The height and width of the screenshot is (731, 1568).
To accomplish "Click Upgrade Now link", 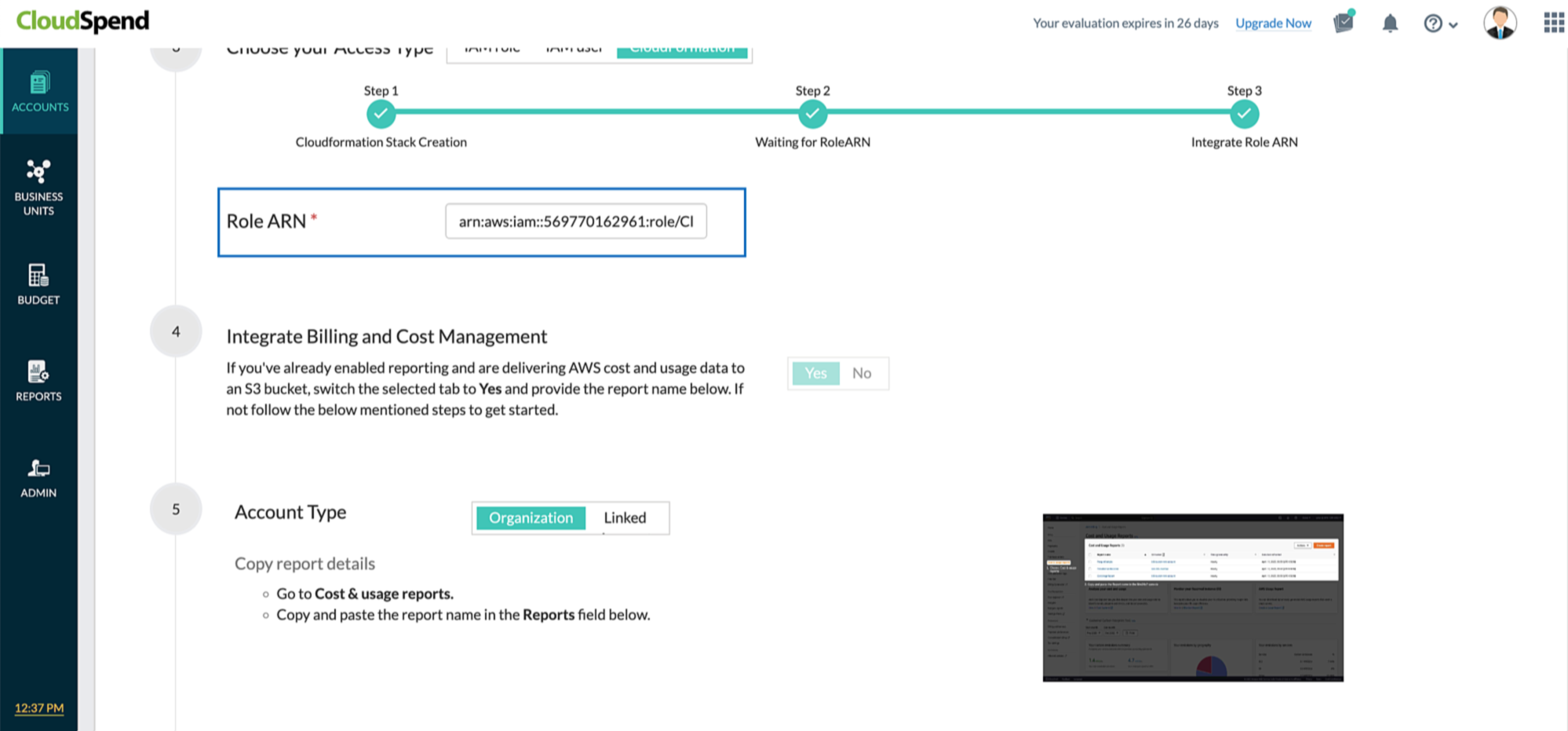I will tap(1273, 24).
